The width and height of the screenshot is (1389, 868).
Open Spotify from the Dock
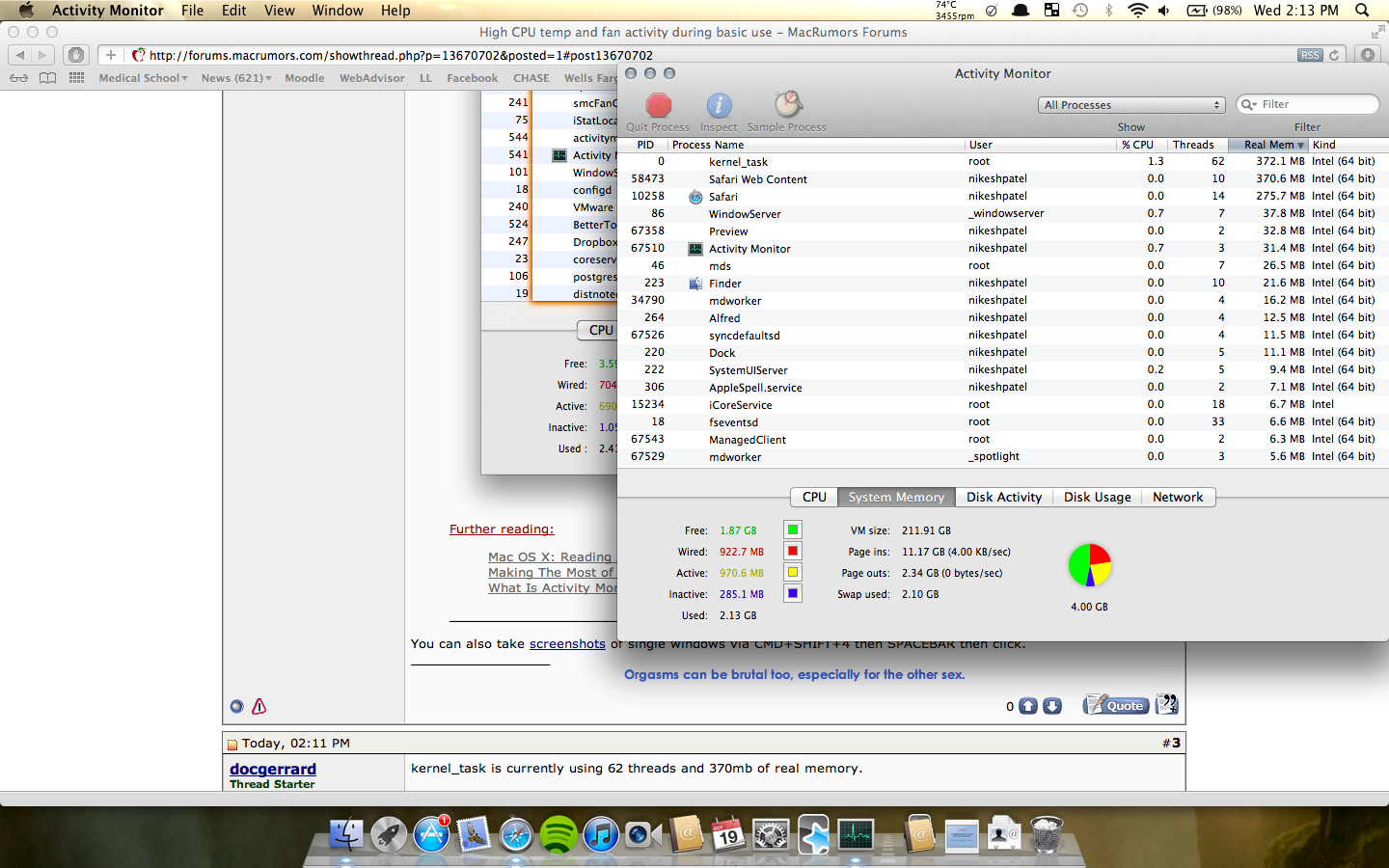point(558,834)
